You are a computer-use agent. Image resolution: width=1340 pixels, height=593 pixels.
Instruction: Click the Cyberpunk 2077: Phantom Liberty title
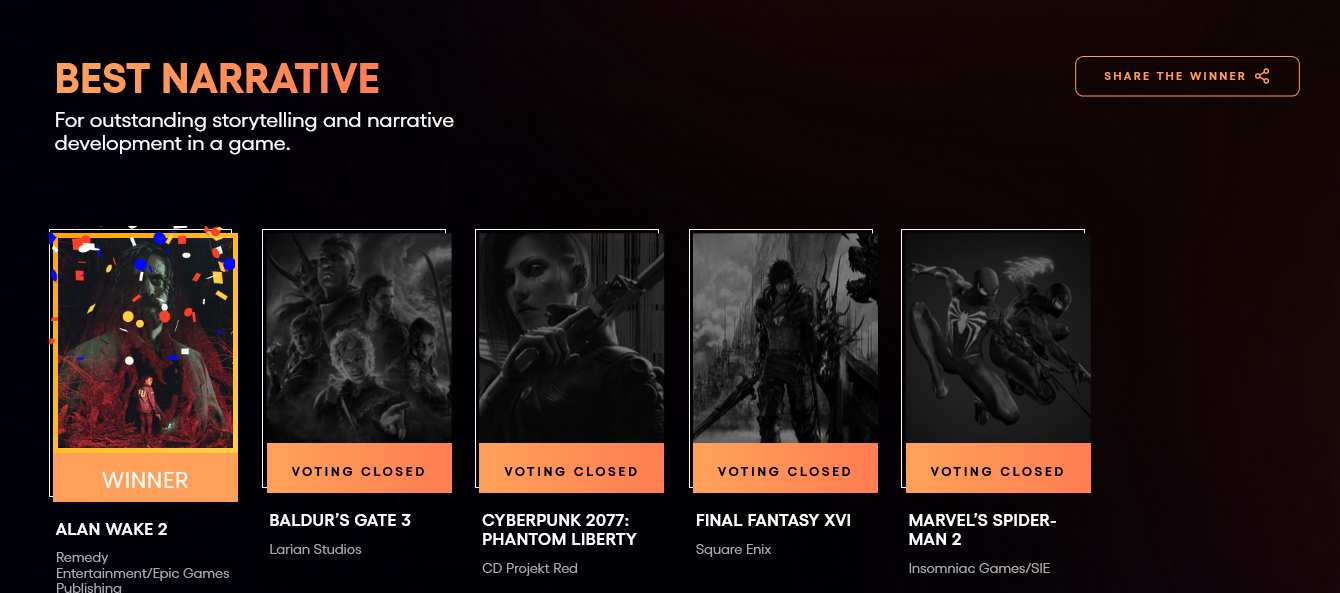pos(559,530)
